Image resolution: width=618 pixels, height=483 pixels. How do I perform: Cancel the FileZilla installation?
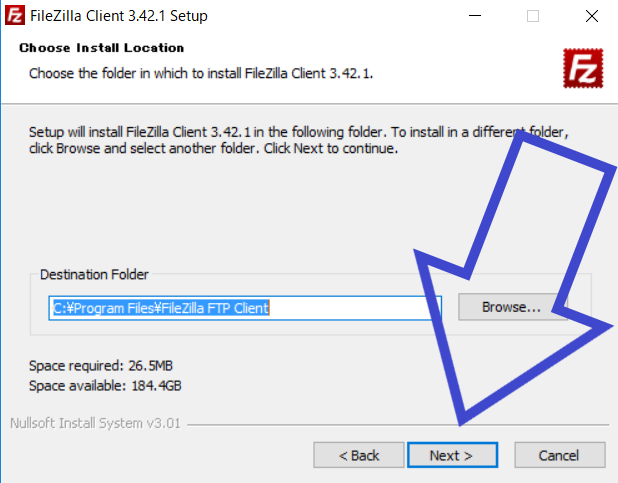coord(560,455)
